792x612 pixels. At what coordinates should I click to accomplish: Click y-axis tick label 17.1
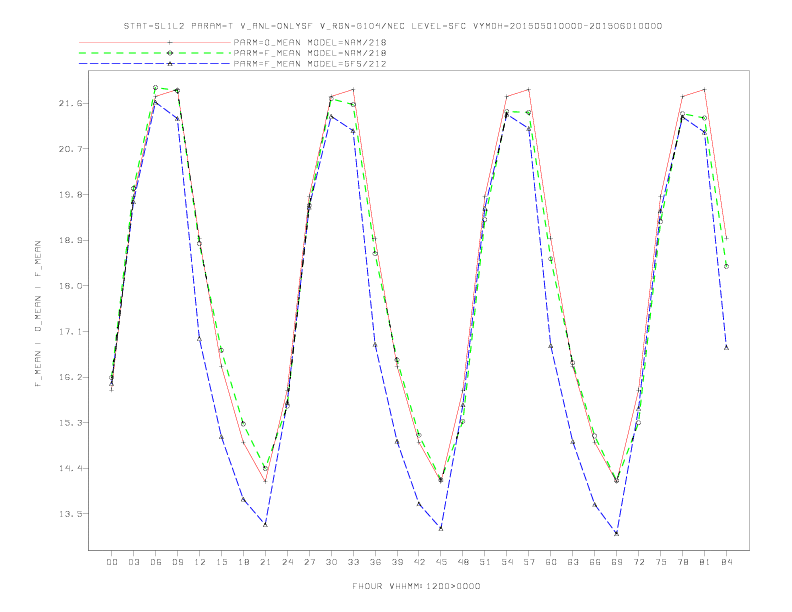coord(69,332)
